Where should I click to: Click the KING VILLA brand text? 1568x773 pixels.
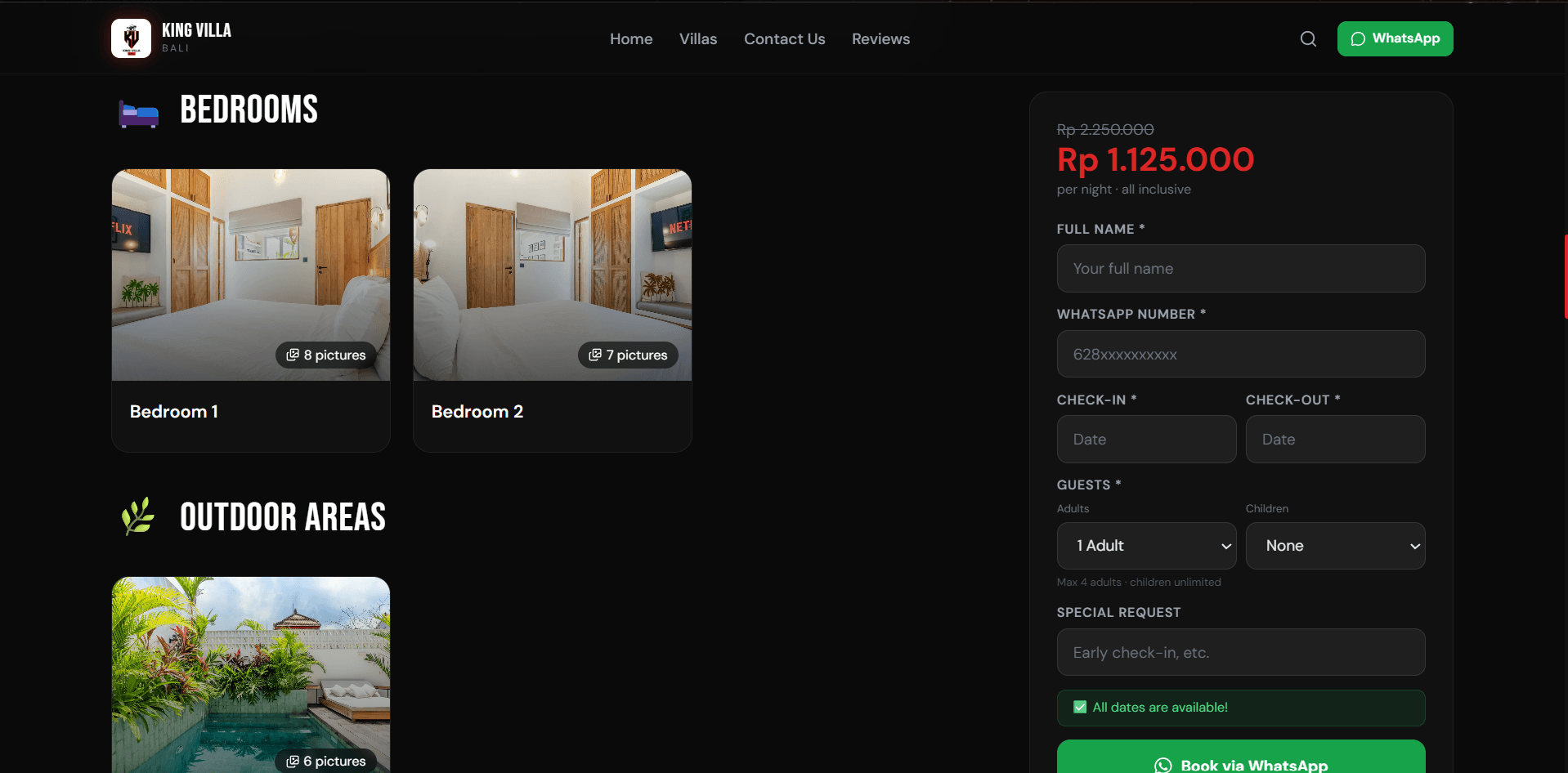pos(196,30)
